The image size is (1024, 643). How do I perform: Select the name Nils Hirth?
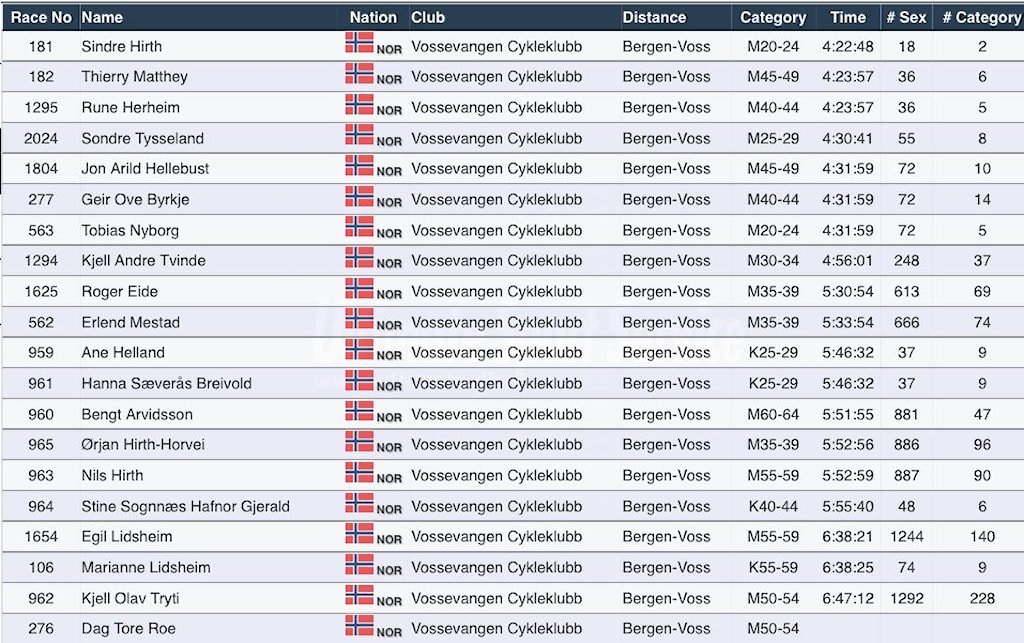[112, 475]
